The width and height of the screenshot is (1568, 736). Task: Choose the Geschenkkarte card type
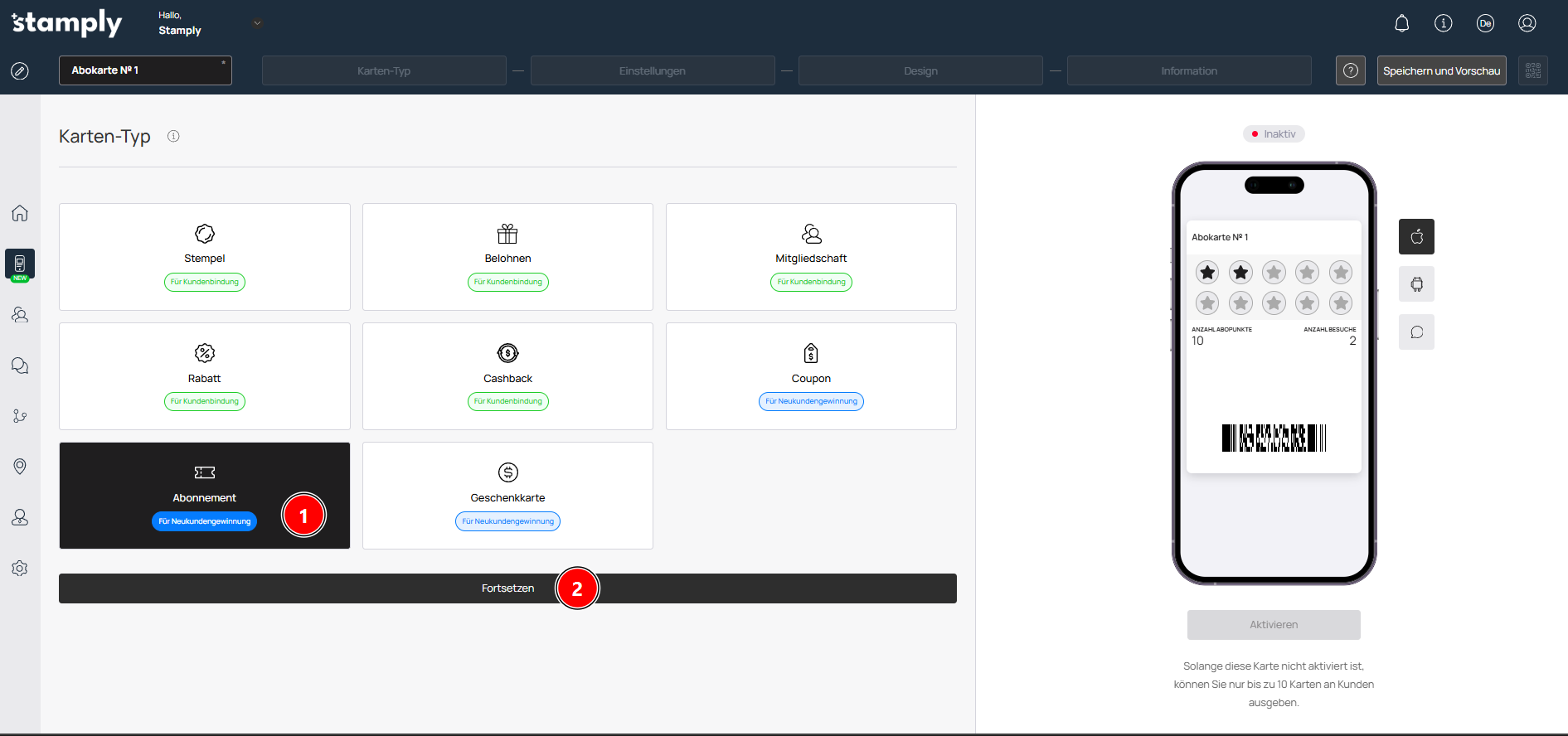507,496
